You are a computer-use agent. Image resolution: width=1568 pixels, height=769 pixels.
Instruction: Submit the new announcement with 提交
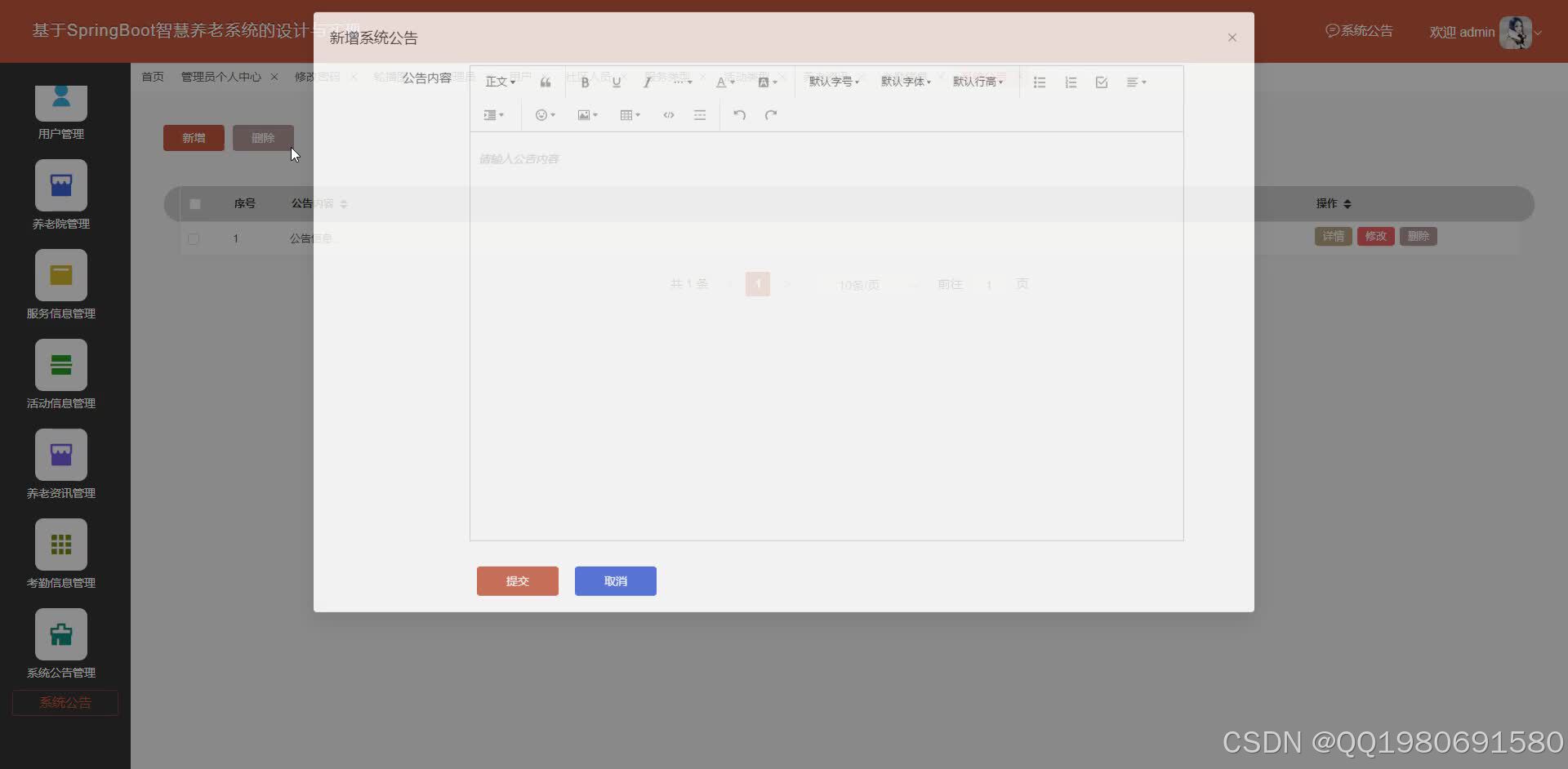click(x=518, y=581)
